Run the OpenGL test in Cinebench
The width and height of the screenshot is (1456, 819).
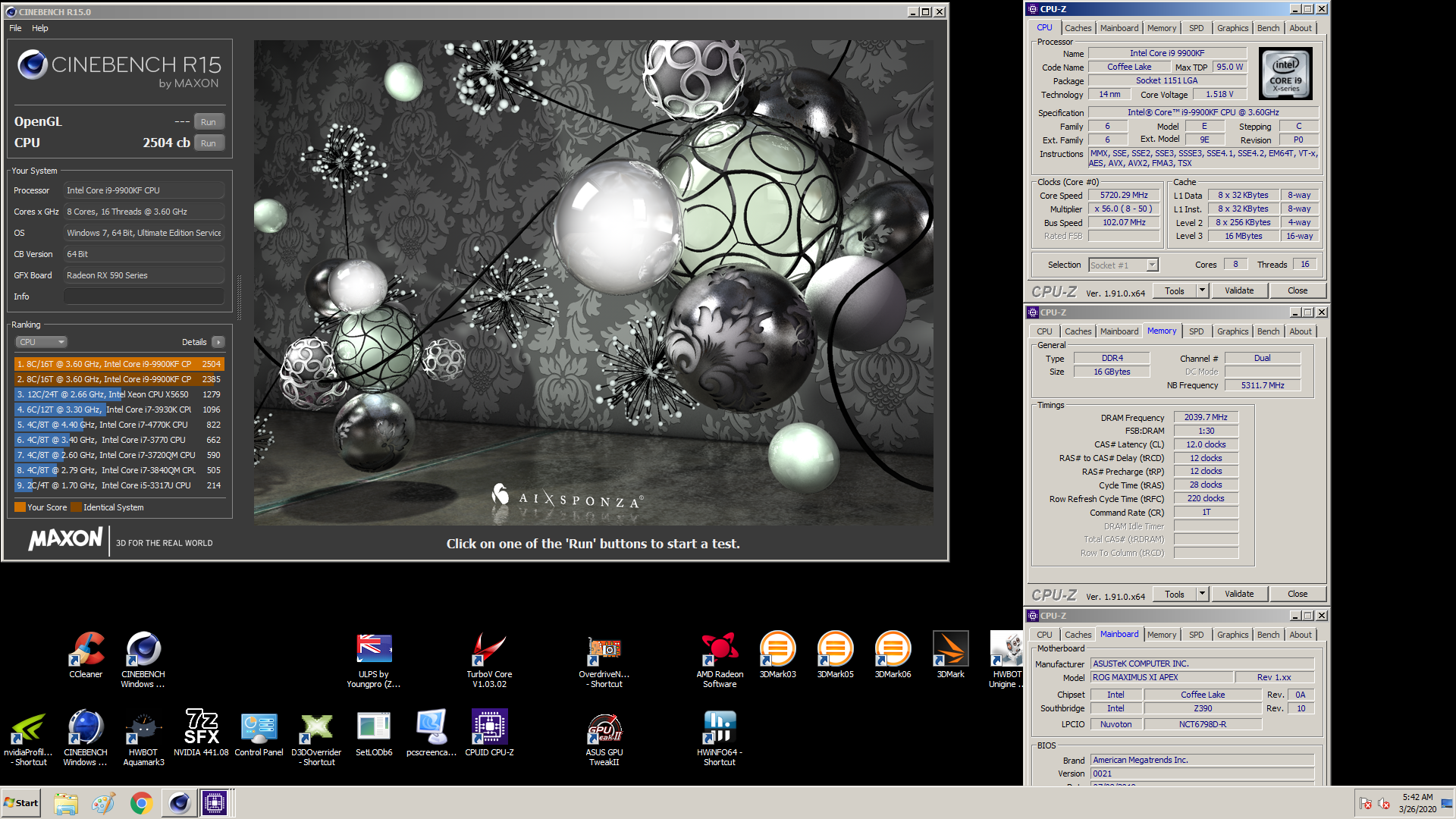tap(209, 122)
